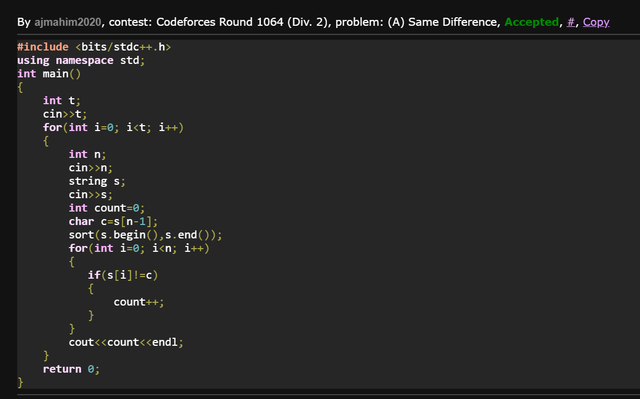Click the 'using namespace std;' line
The height and width of the screenshot is (399, 640).
[x=81, y=60]
